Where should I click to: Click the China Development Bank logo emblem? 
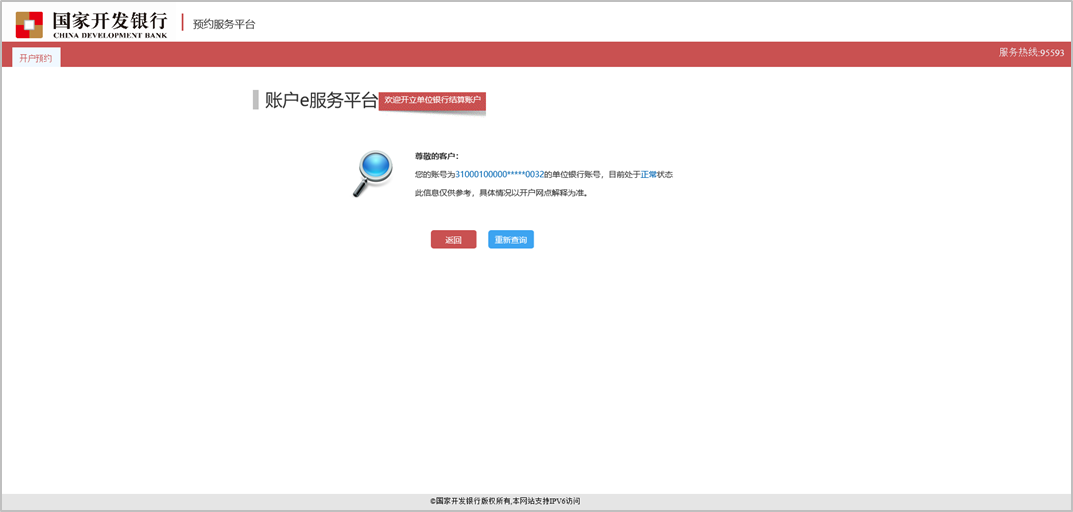click(29, 24)
